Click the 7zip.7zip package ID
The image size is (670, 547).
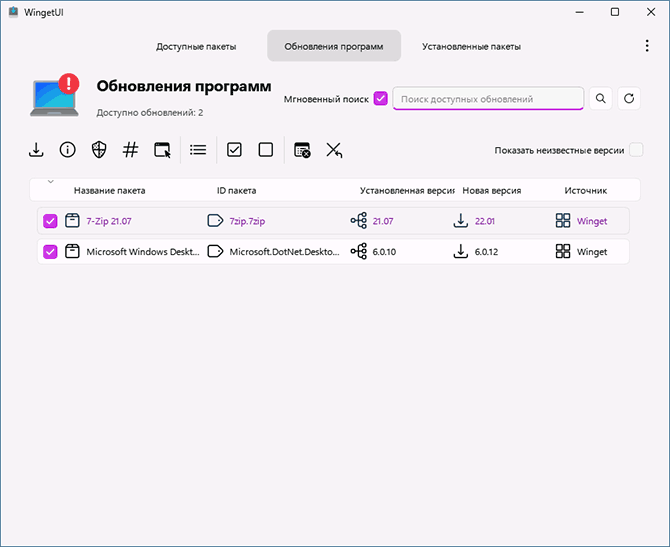(247, 221)
